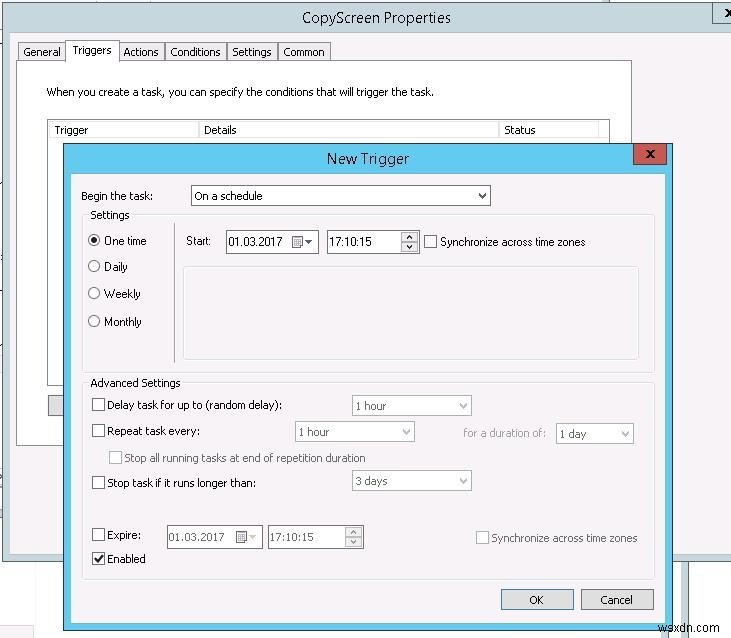Screen dimensions: 731x638
Task: Enable the Expire checkbox
Action: coord(98,535)
